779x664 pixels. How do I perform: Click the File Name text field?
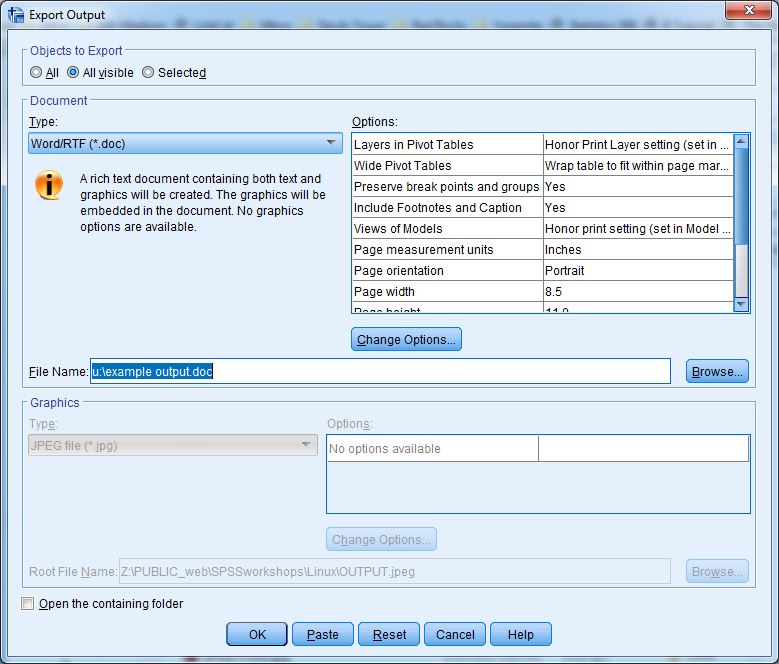pos(380,371)
